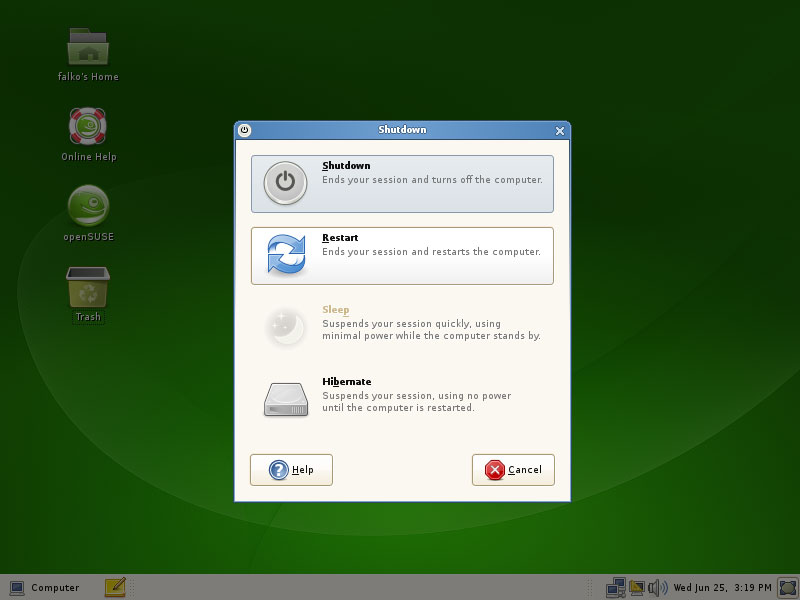Launch the Online Help desktop icon
800x600 pixels.
coord(88,135)
